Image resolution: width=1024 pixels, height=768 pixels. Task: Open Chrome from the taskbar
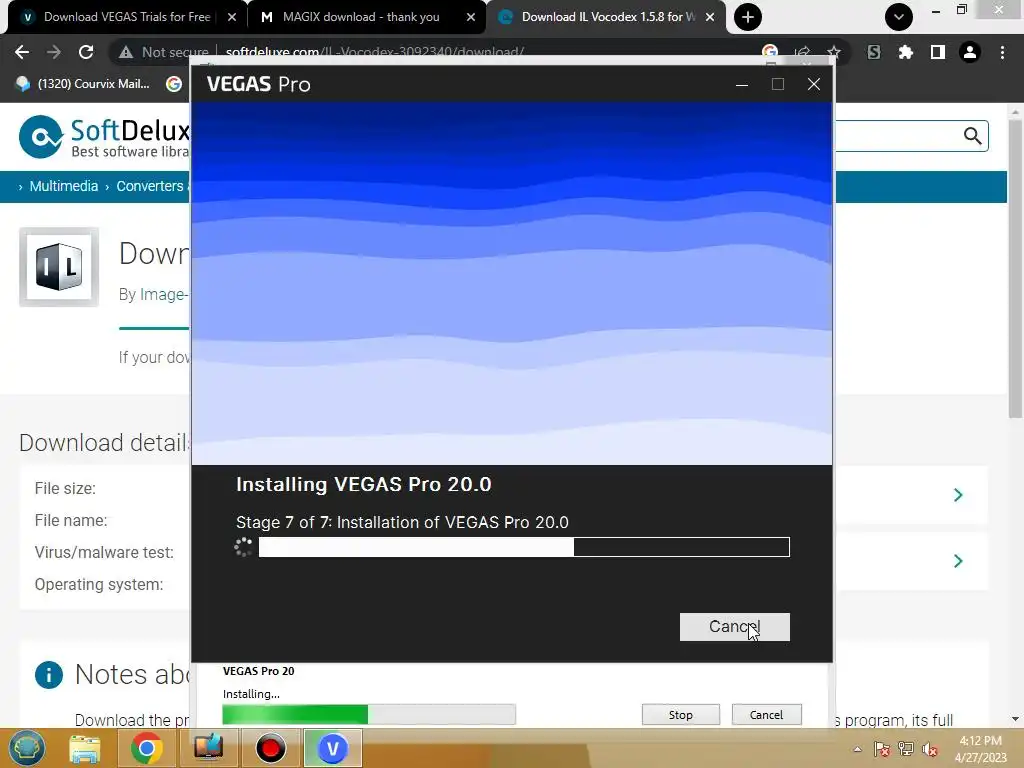147,748
